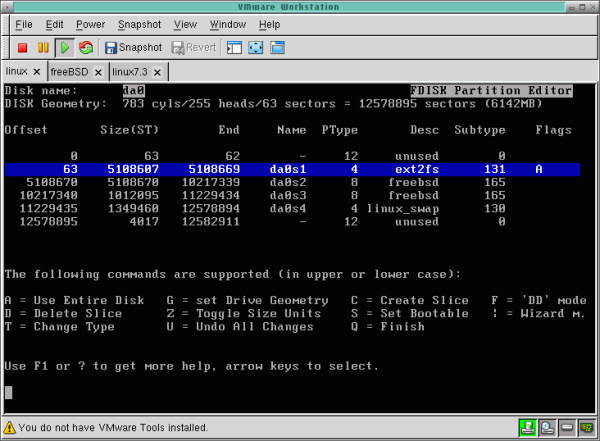This screenshot has height=441, width=600.
Task: Click 'Q = Finish' command text
Action: pyautogui.click(x=388, y=327)
